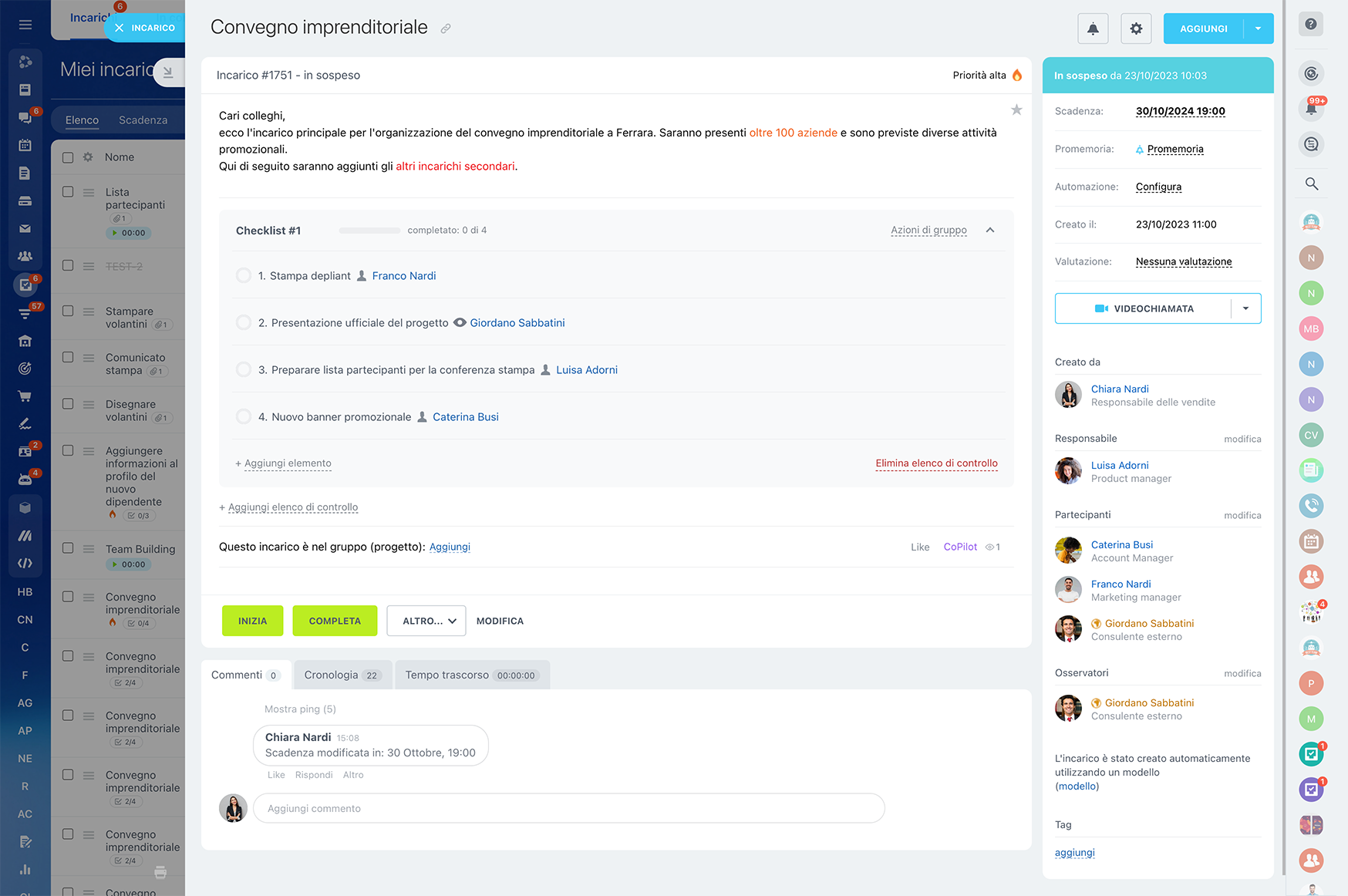The width and height of the screenshot is (1348, 896).
Task: Click the search magnifier in right sidebar
Action: tap(1311, 184)
